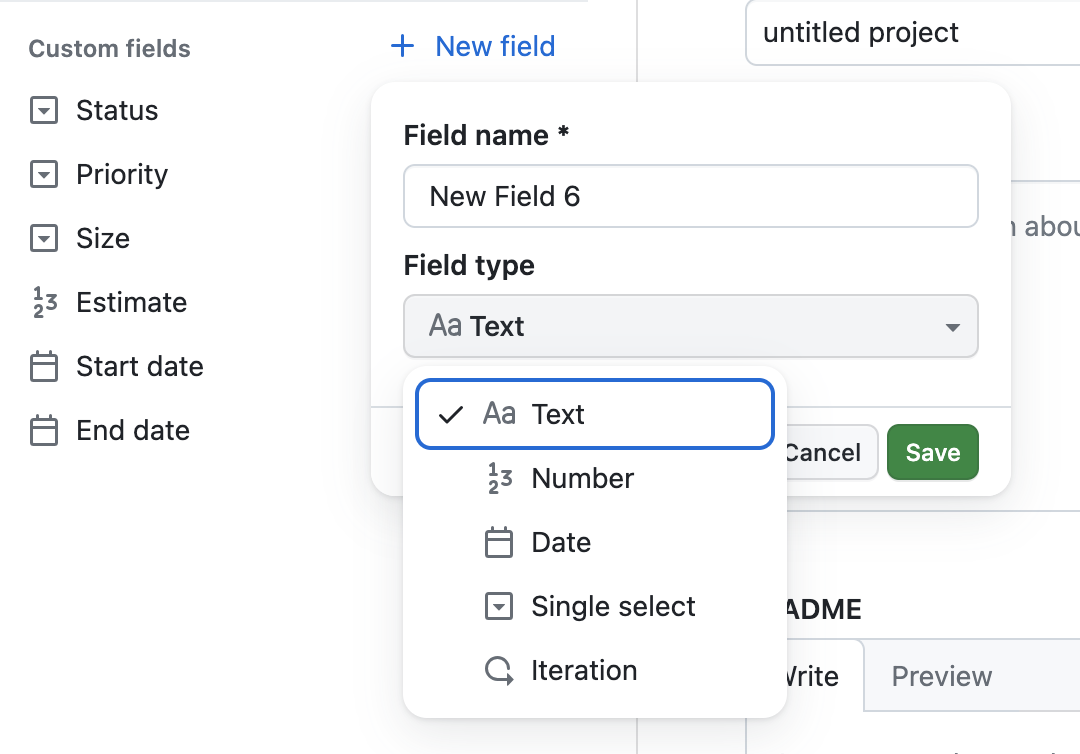Select the Estimate number field icon

pos(44,302)
